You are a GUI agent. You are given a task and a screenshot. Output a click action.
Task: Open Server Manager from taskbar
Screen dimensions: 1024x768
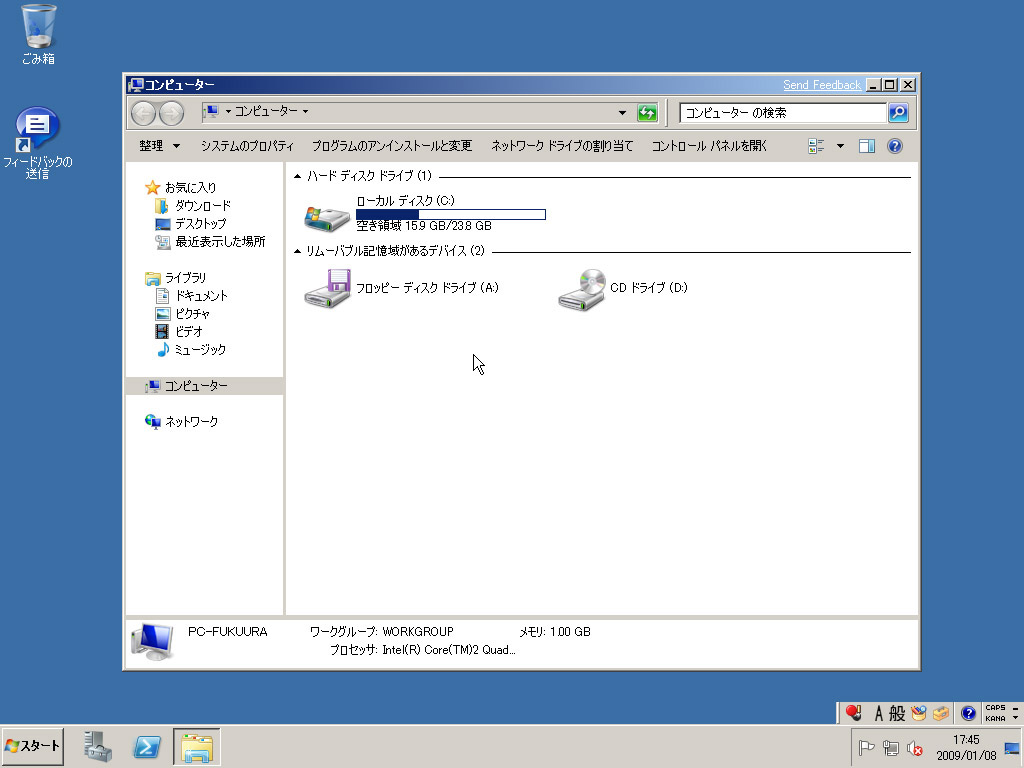click(x=98, y=746)
